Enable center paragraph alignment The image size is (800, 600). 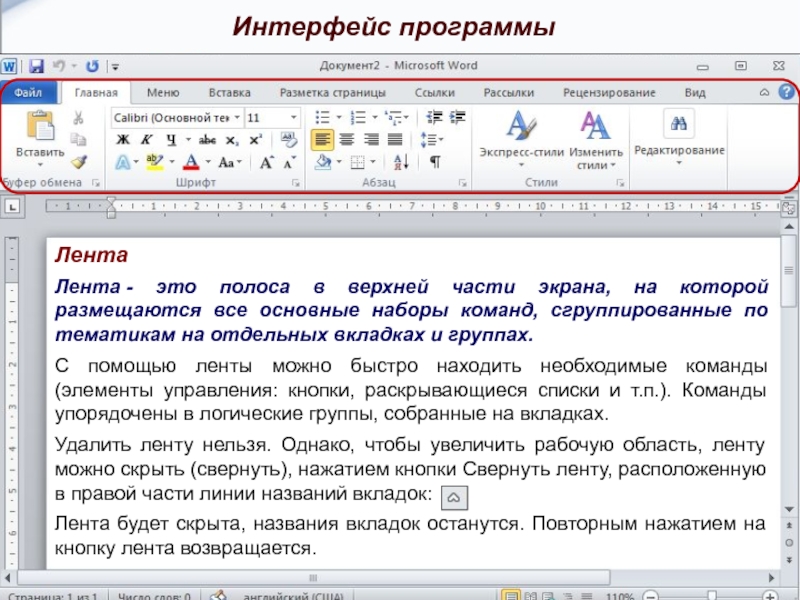click(x=346, y=139)
